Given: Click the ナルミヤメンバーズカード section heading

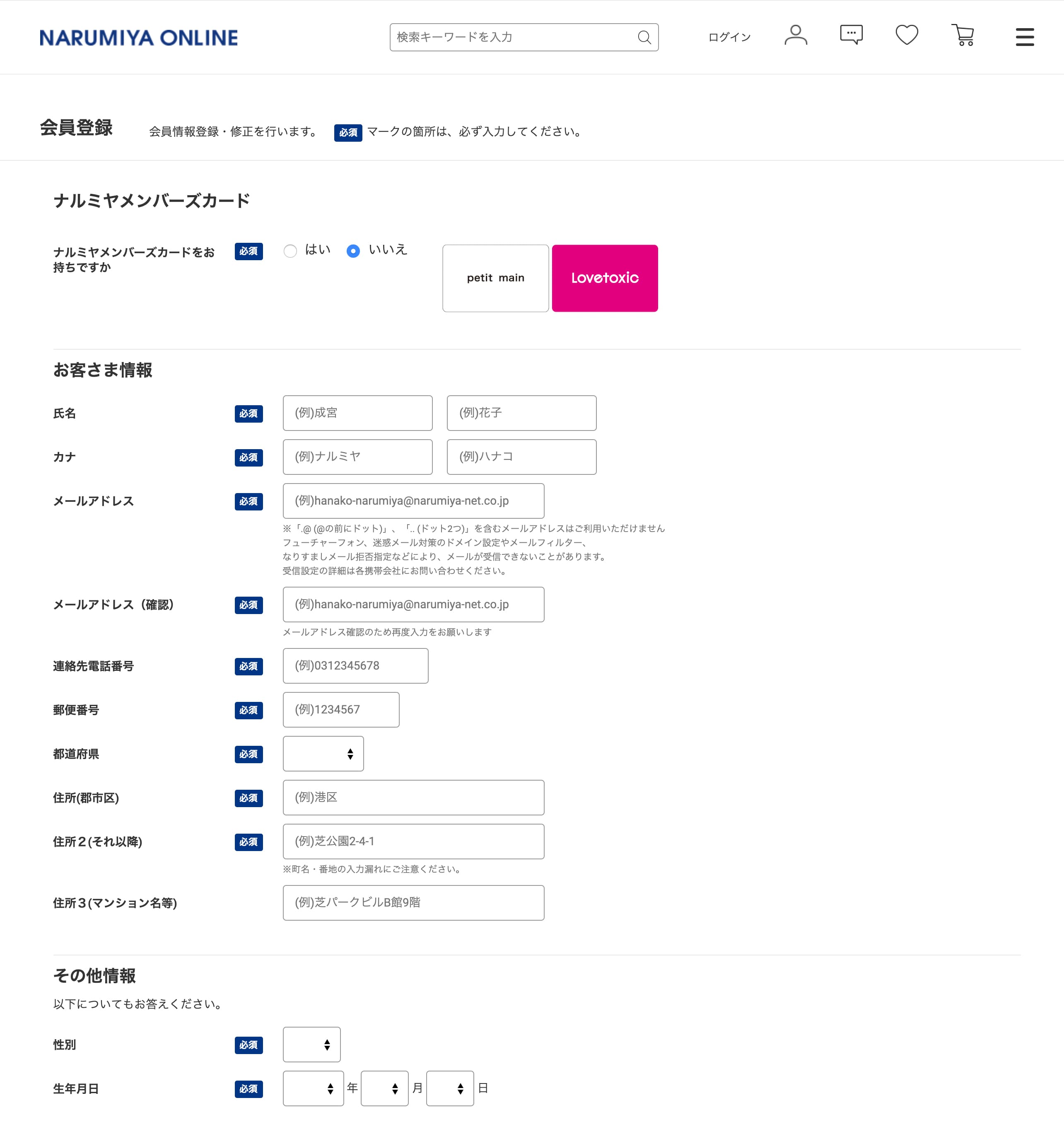Looking at the screenshot, I should [x=152, y=201].
